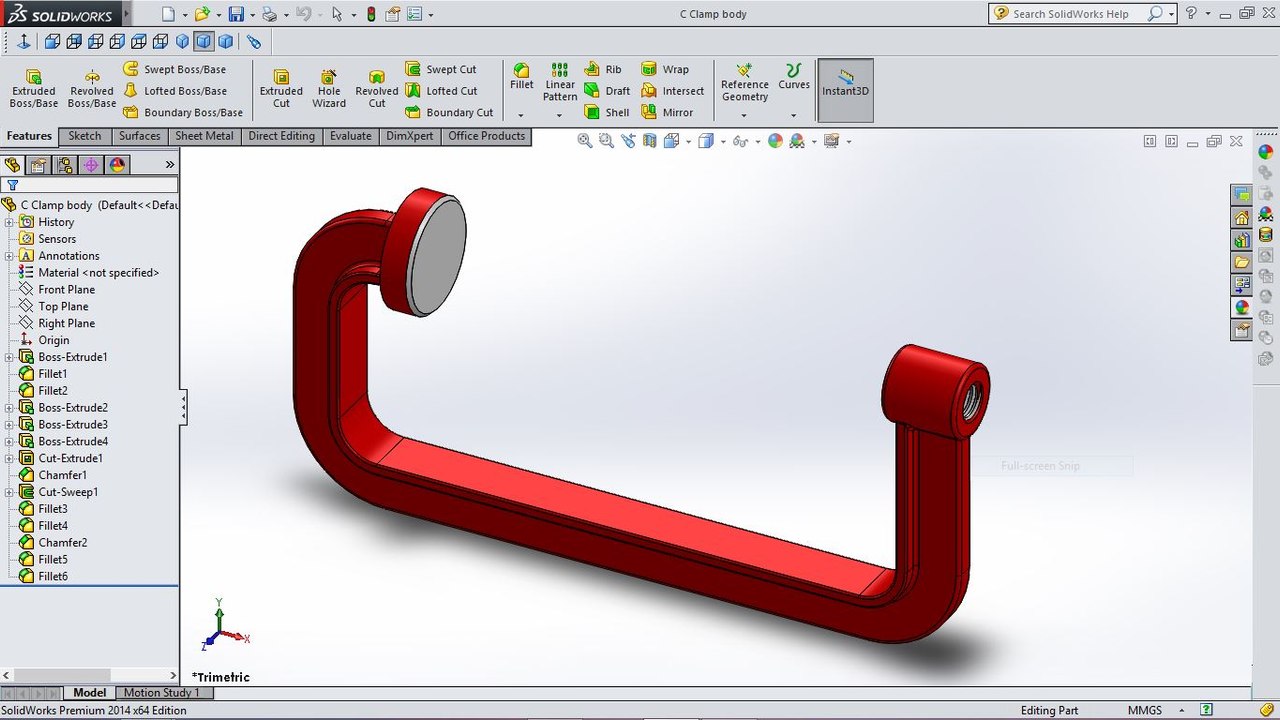Select the Intersect tool
Image resolution: width=1280 pixels, height=720 pixels.
point(673,91)
